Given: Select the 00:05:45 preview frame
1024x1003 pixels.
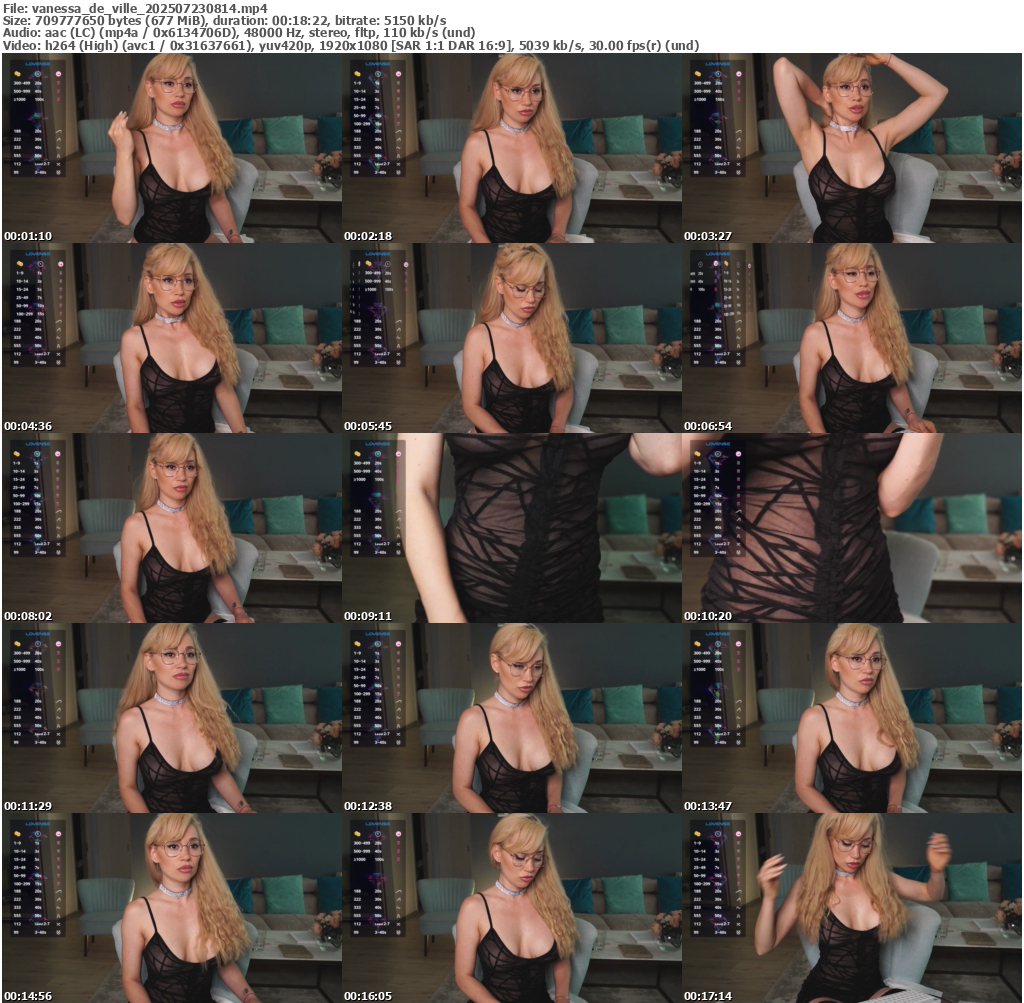Looking at the screenshot, I should pos(511,338).
